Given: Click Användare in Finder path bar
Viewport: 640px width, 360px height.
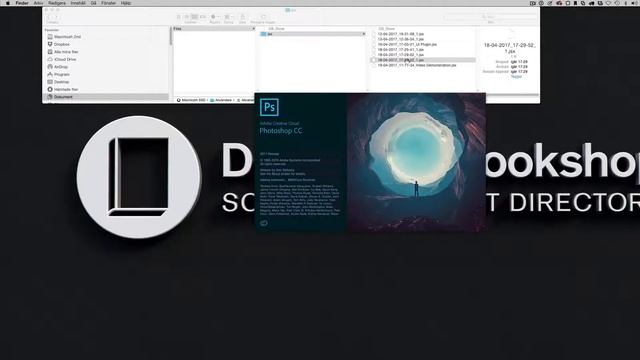Looking at the screenshot, I should (221, 100).
